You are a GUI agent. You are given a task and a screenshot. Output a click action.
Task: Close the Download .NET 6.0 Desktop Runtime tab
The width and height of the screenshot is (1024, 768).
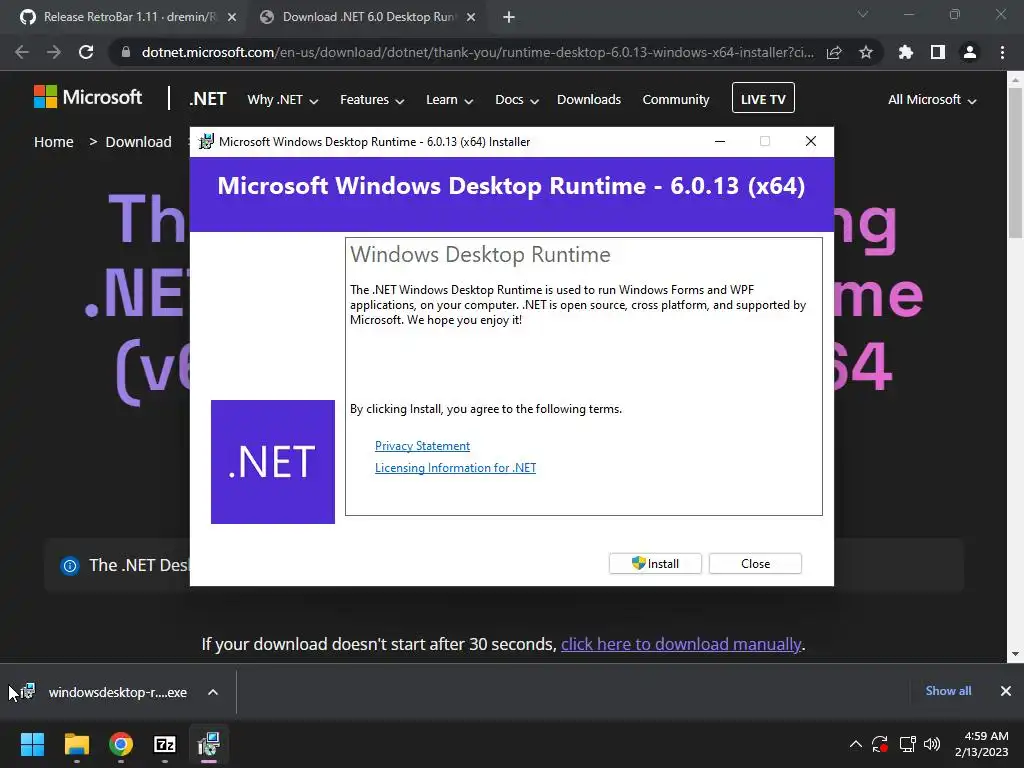click(x=471, y=18)
